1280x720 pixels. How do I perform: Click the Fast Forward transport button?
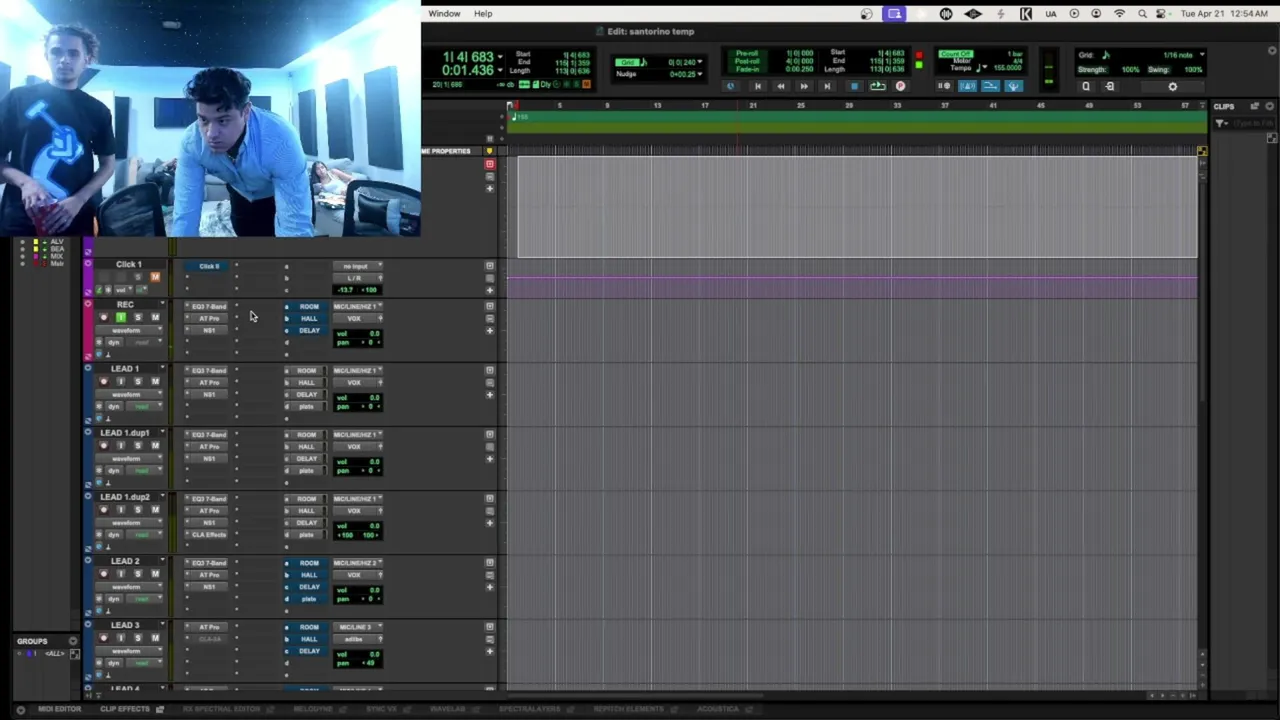coord(804,87)
